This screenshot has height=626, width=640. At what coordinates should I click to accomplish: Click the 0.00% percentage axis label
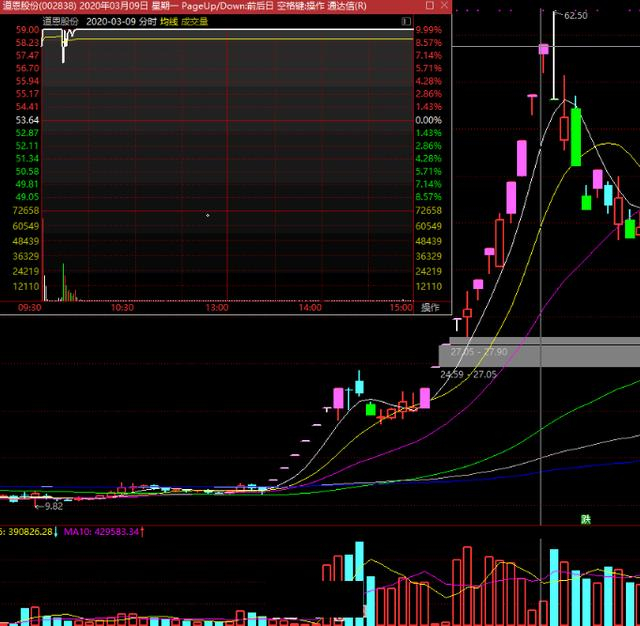click(429, 120)
